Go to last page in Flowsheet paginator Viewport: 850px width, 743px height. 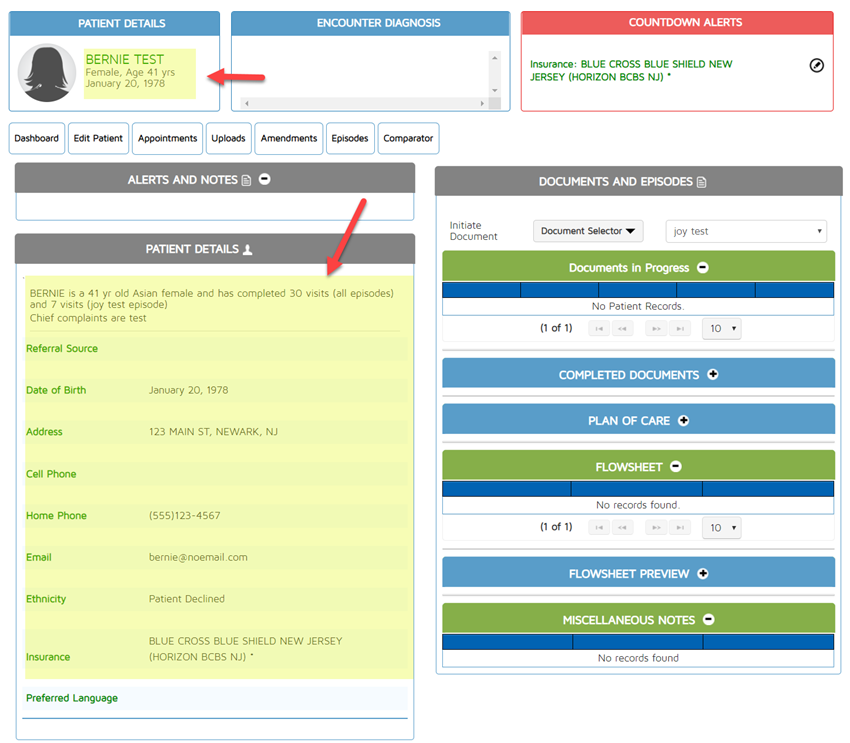click(680, 528)
